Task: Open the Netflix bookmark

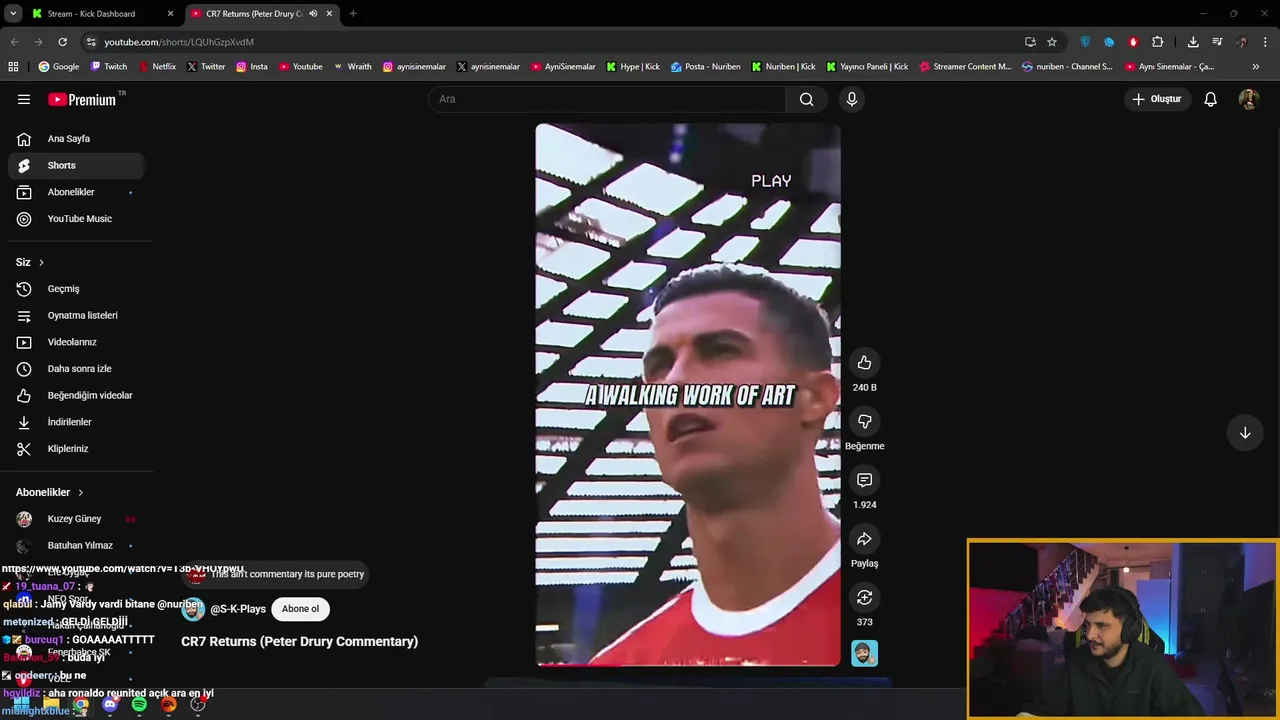Action: [x=156, y=67]
